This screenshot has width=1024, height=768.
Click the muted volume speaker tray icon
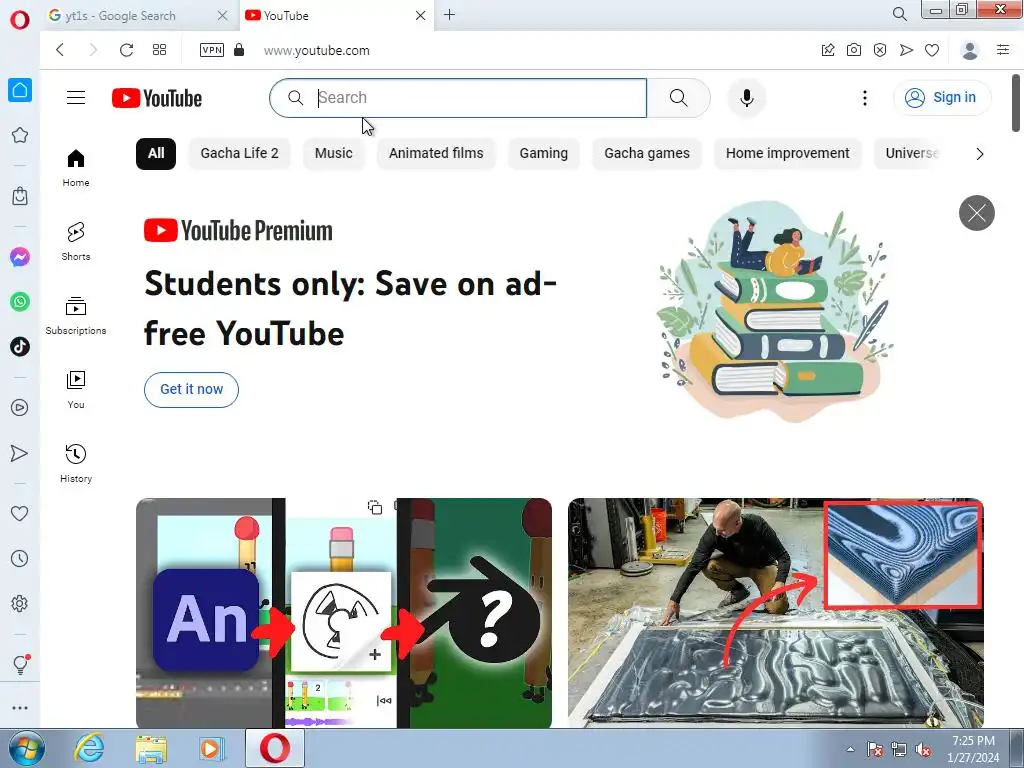pyautogui.click(x=923, y=750)
